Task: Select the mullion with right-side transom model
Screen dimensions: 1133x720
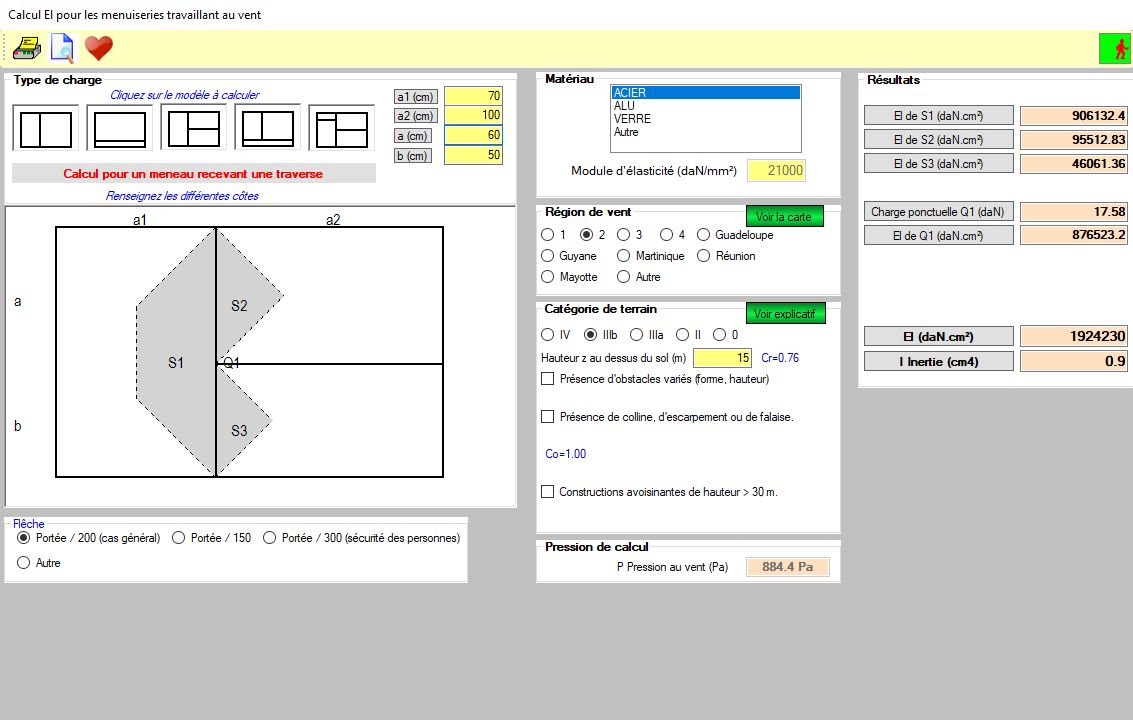Action: pyautogui.click(x=193, y=130)
